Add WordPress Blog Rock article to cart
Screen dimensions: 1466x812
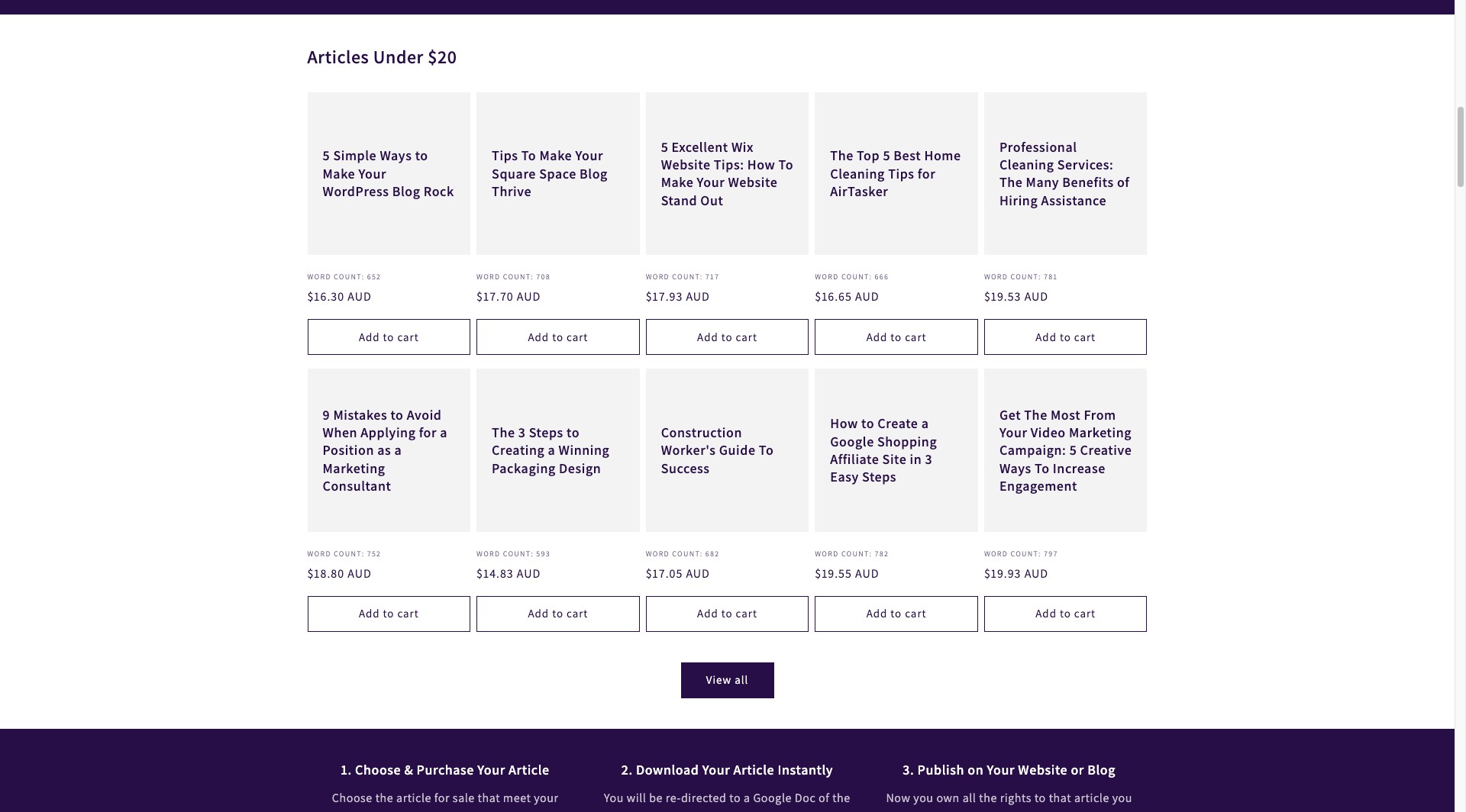point(389,337)
